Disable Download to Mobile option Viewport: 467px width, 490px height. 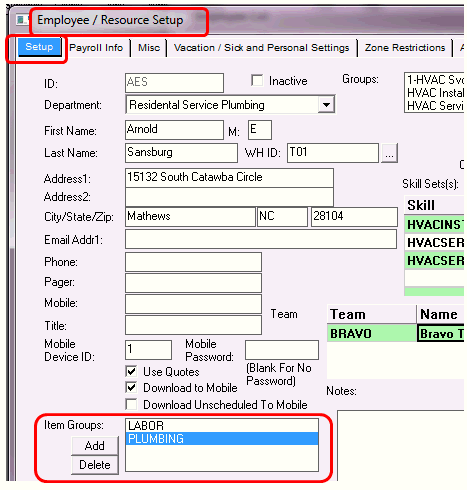pyautogui.click(x=131, y=387)
